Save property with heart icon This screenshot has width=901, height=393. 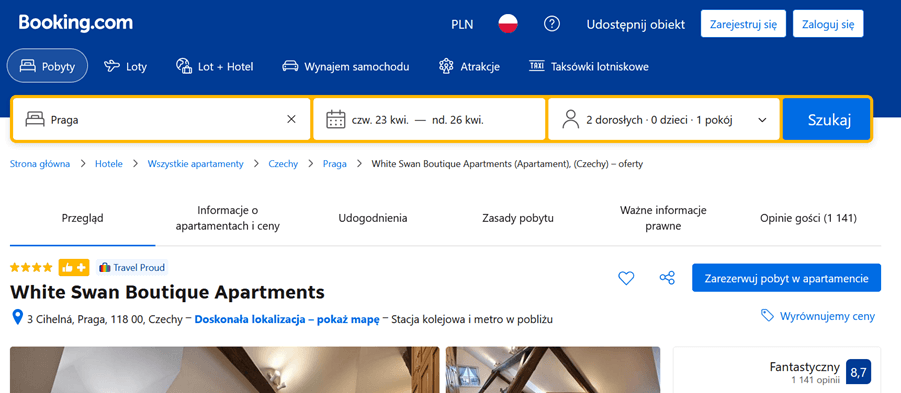coord(626,278)
